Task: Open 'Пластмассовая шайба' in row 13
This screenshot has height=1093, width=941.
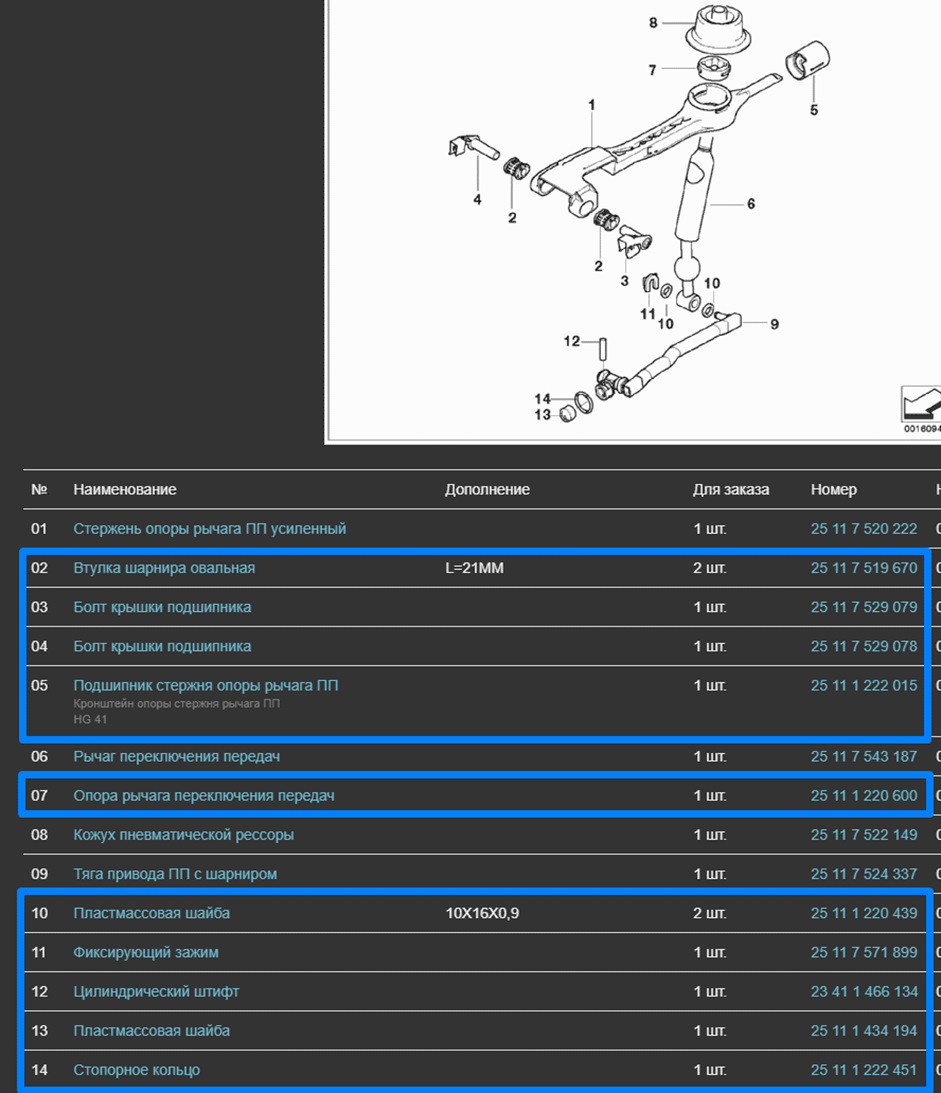Action: pyautogui.click(x=151, y=1030)
